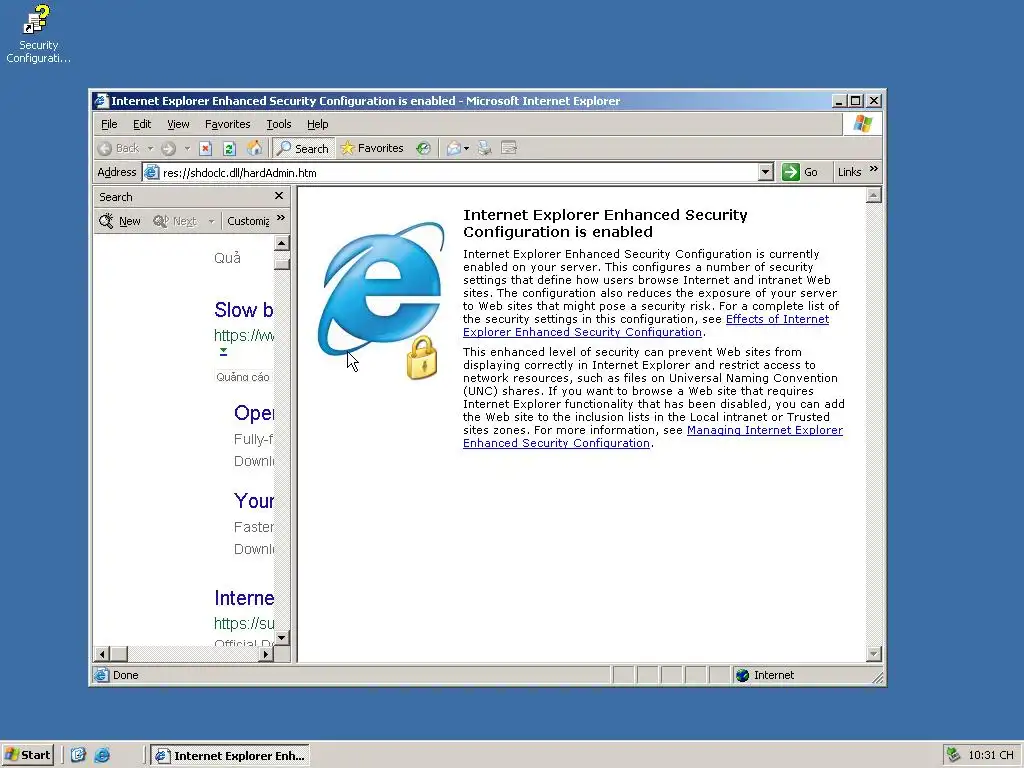1024x768 pixels.
Task: Click the Forward navigation arrow
Action: click(168, 148)
